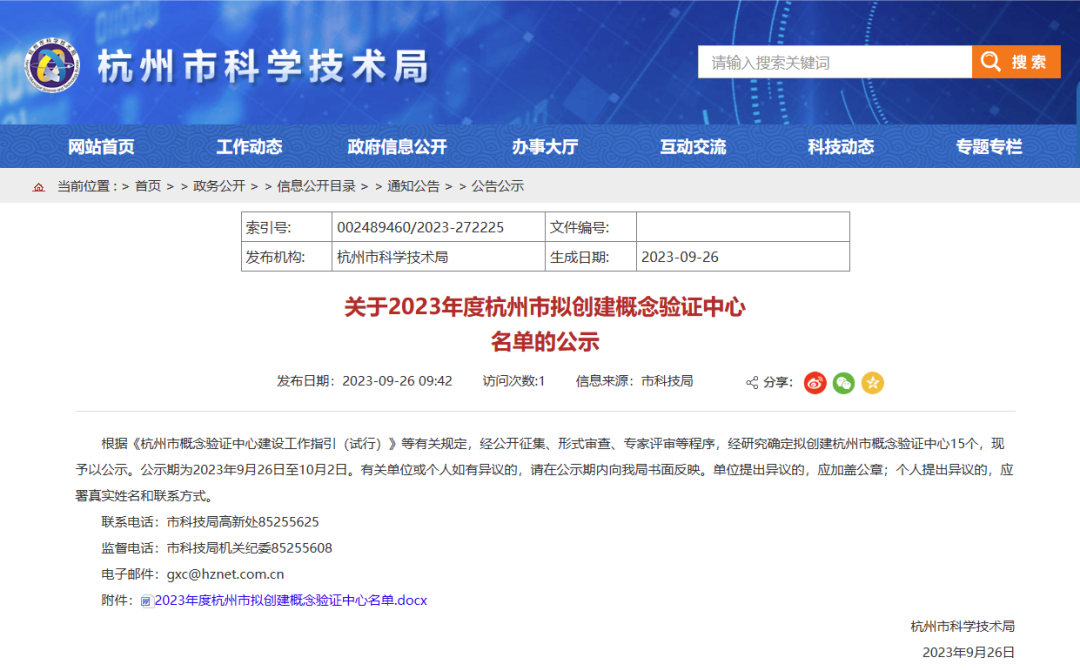The height and width of the screenshot is (671, 1080).
Task: Share article via WeChat icon
Action: coord(844,383)
